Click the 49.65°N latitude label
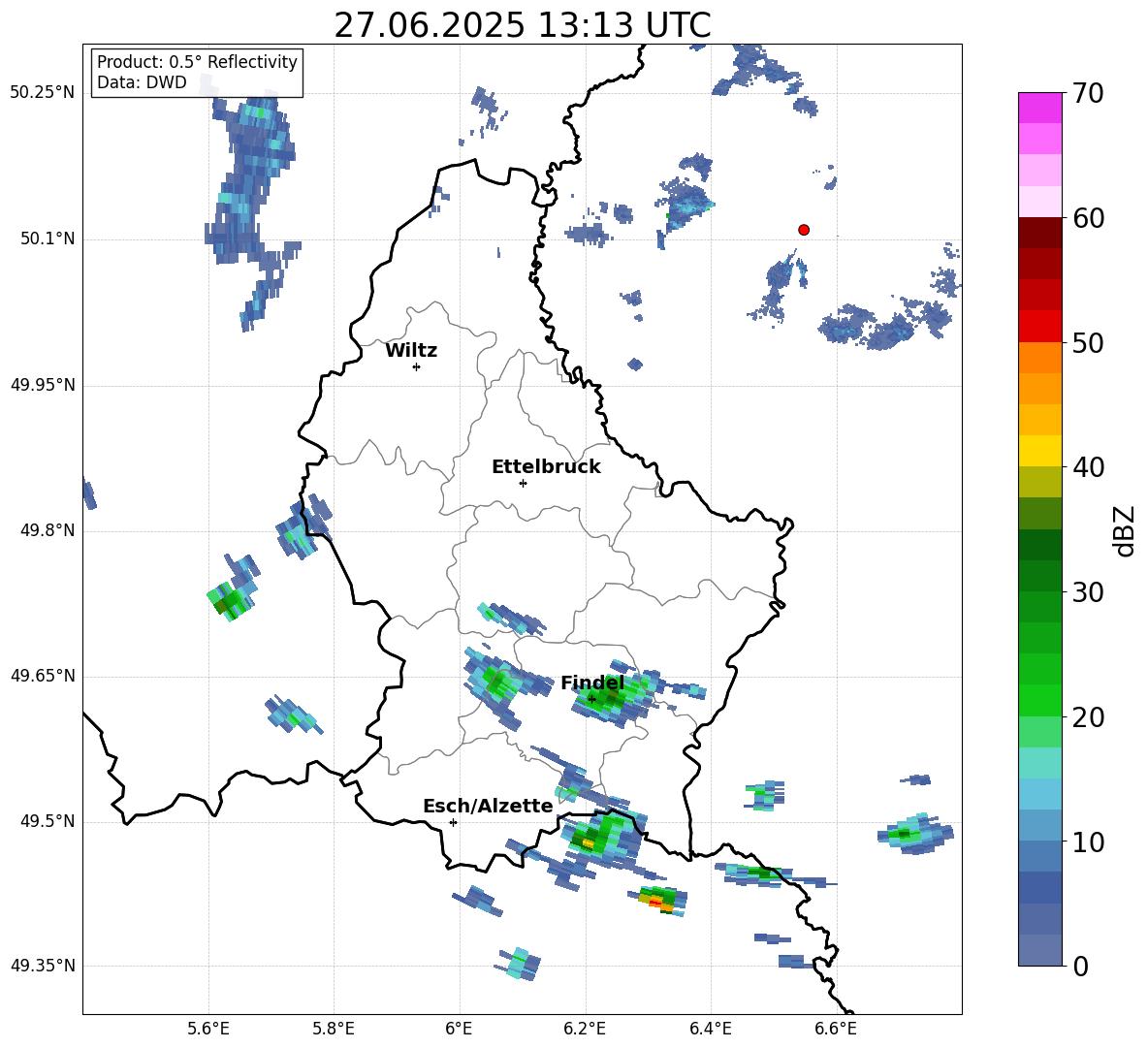Viewport: 1148px width, 1048px height. (43, 675)
